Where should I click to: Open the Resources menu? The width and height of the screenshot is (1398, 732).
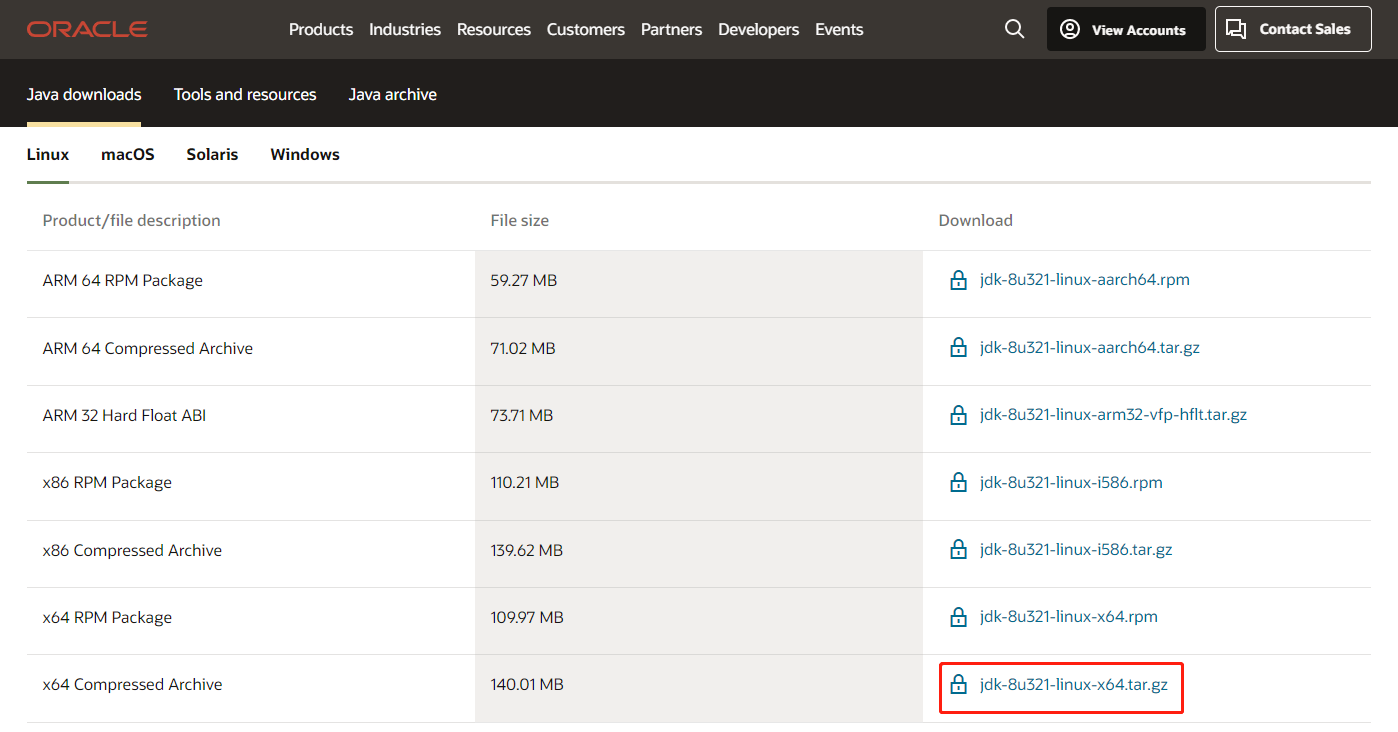point(494,30)
